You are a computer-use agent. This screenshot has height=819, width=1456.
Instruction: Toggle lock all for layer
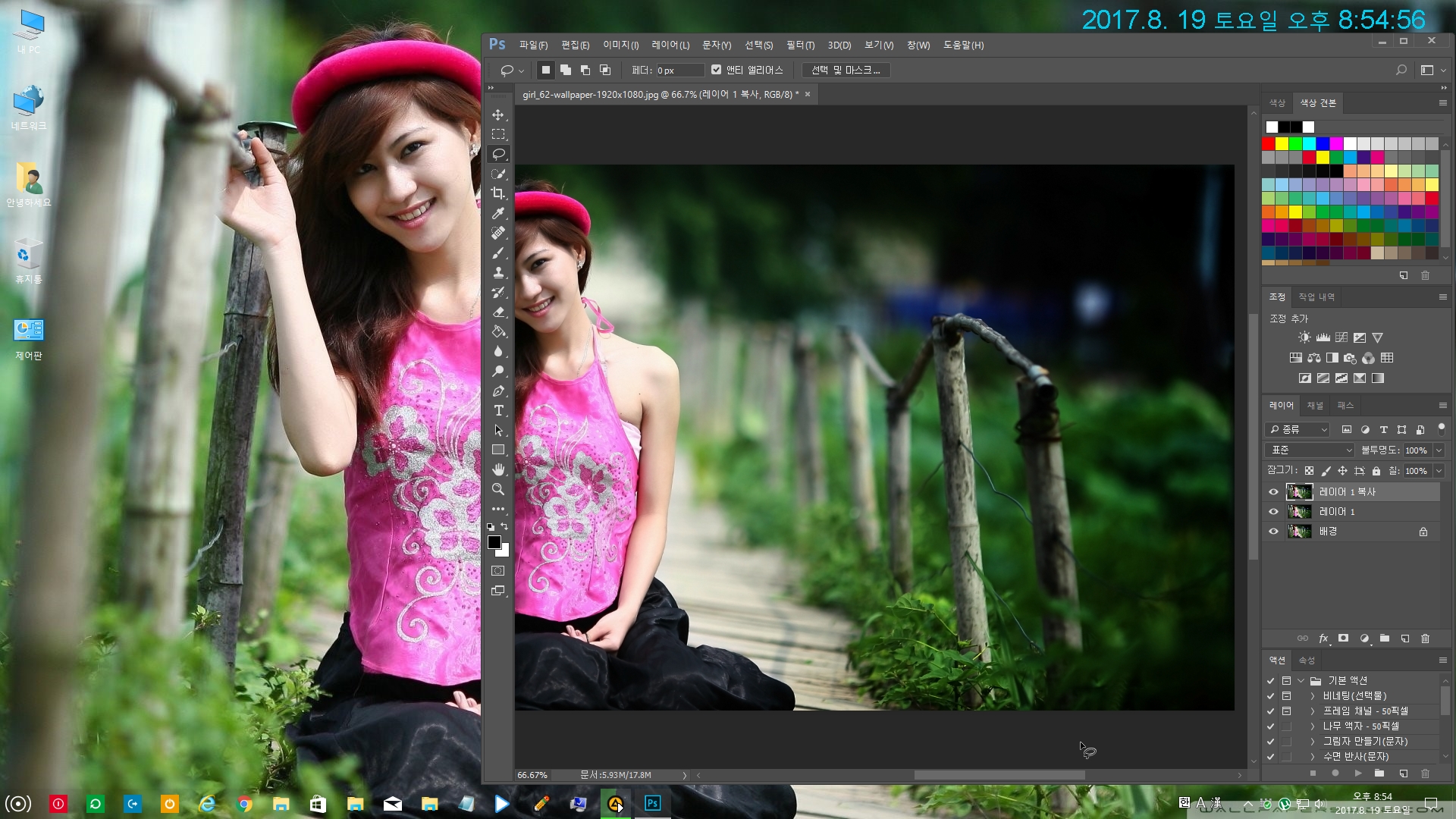[1376, 471]
